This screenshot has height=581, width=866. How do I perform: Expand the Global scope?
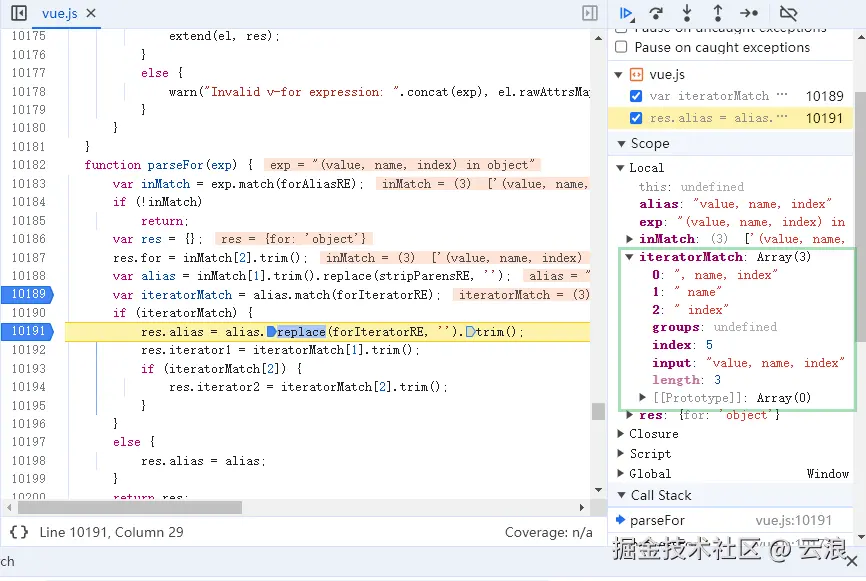click(620, 473)
